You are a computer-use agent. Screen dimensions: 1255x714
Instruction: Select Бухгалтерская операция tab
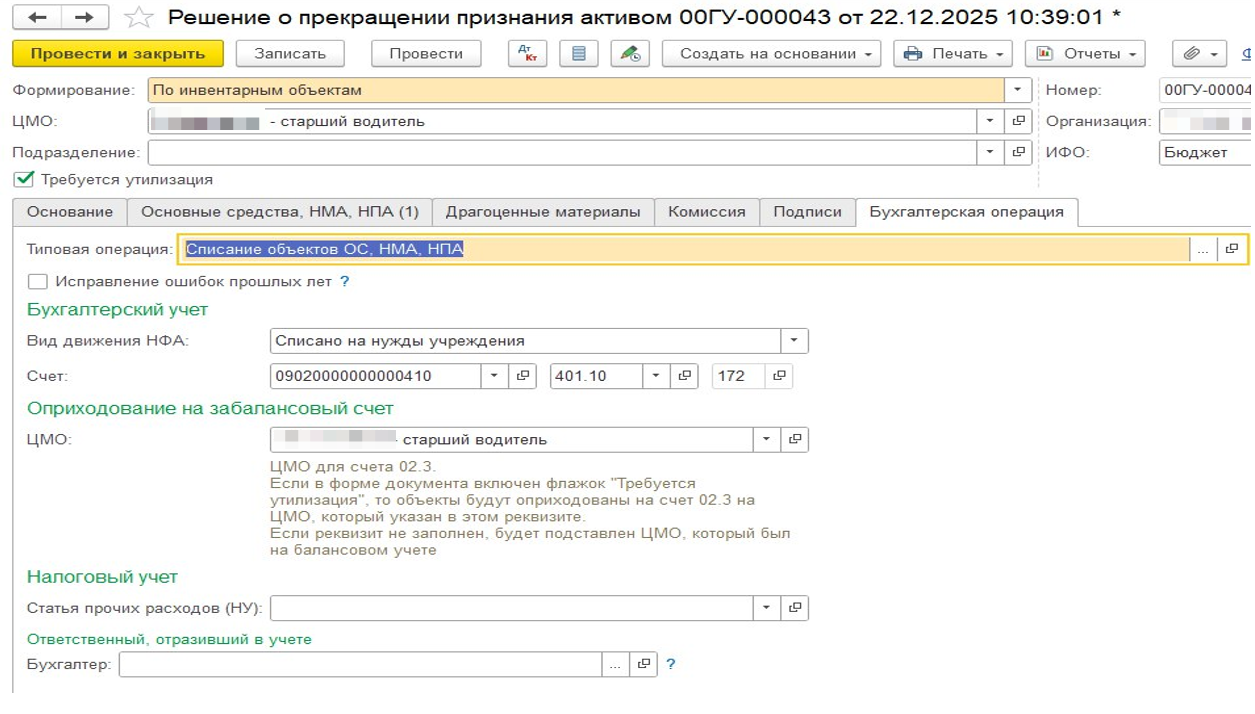(x=967, y=212)
